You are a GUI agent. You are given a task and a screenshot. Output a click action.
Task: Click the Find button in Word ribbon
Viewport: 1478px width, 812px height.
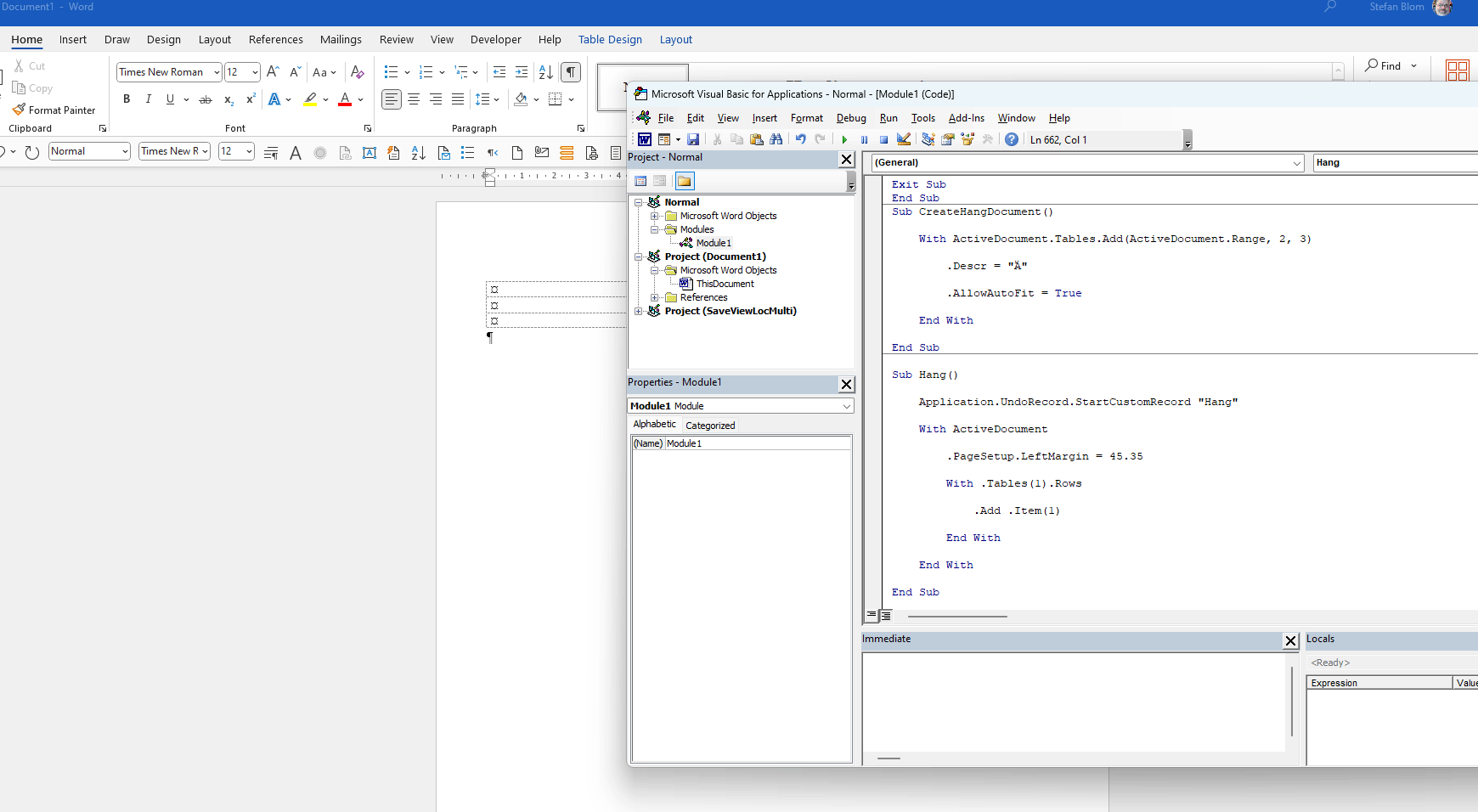(x=1384, y=66)
